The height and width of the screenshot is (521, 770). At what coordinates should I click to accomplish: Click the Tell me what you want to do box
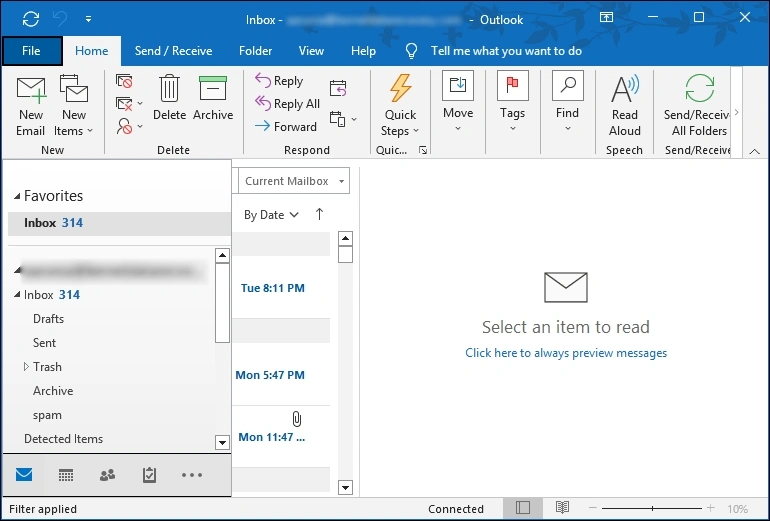click(506, 51)
